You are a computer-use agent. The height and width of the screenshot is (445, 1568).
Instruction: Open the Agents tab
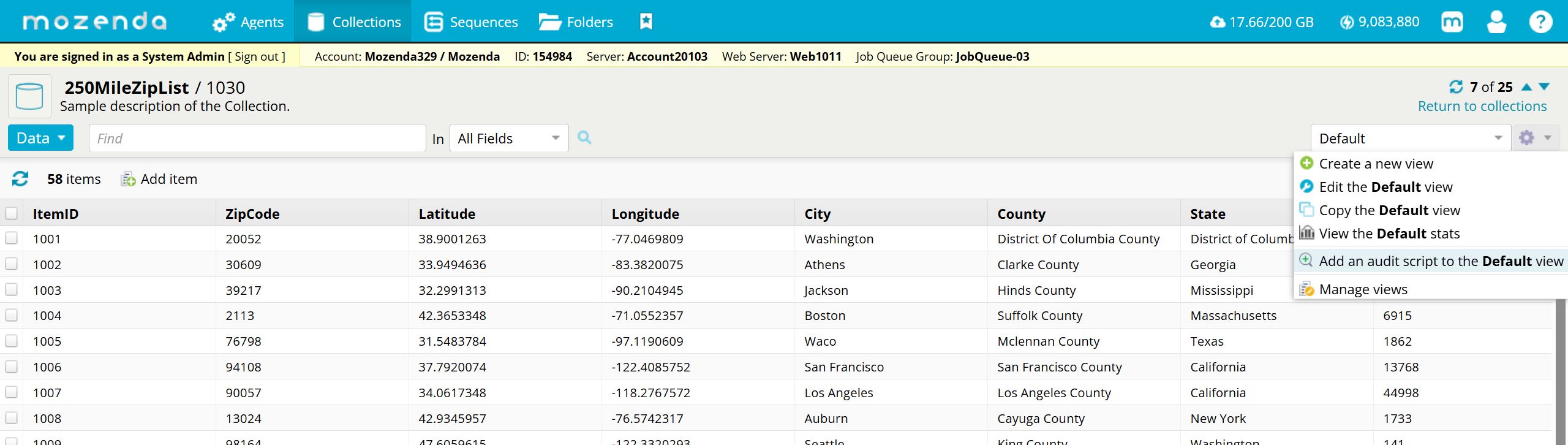pos(248,22)
